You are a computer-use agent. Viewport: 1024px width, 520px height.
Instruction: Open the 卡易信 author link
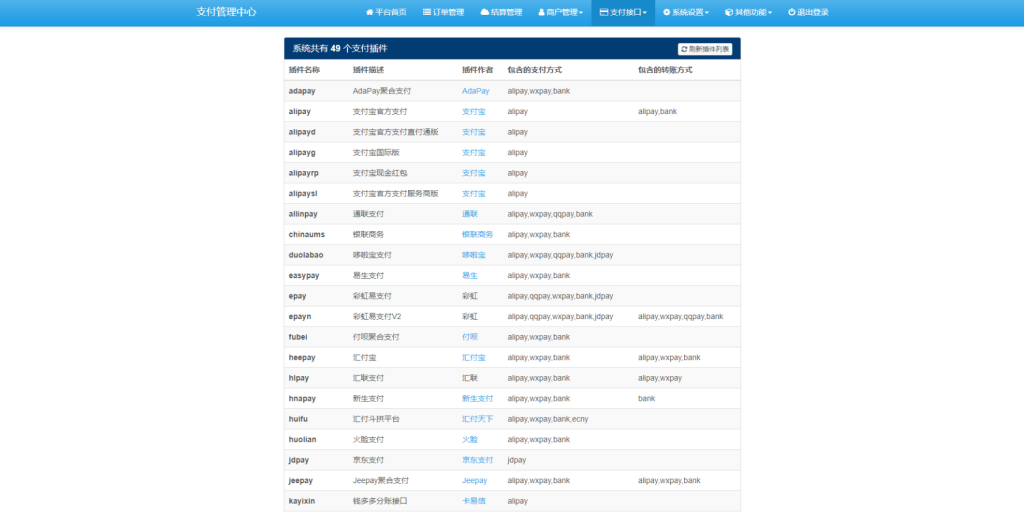click(x=473, y=501)
